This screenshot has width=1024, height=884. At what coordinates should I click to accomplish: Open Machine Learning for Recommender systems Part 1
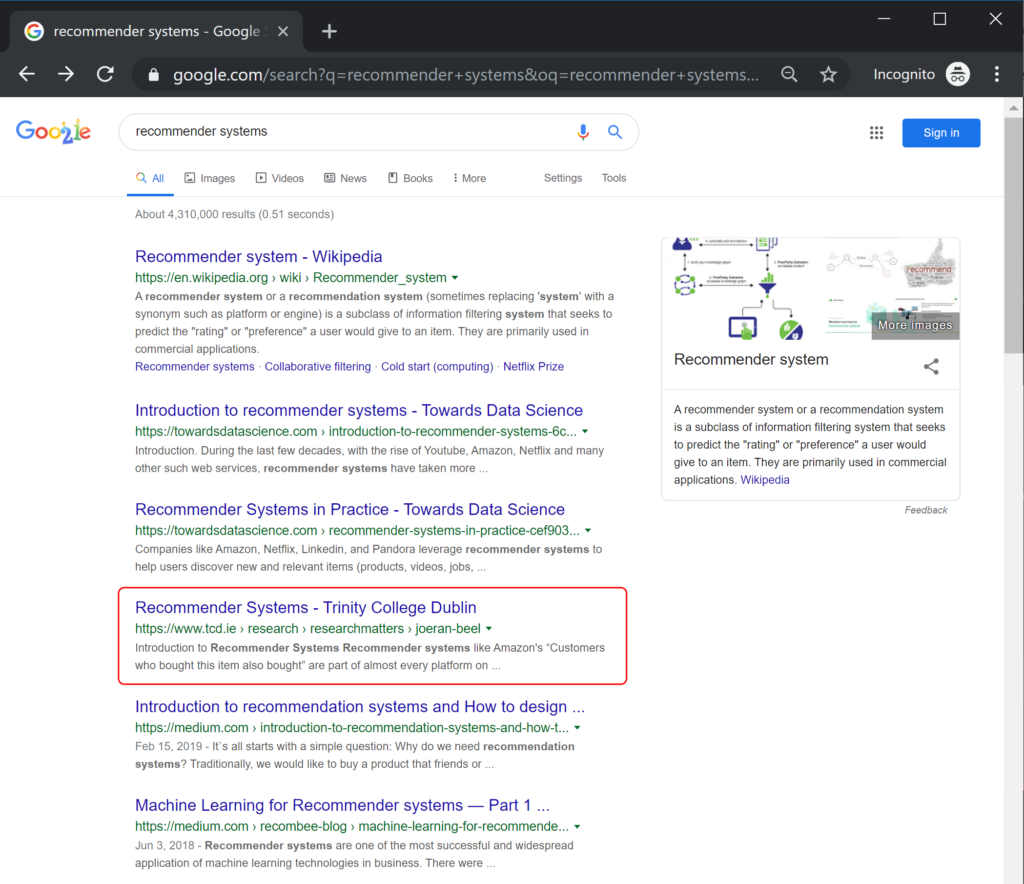point(342,806)
